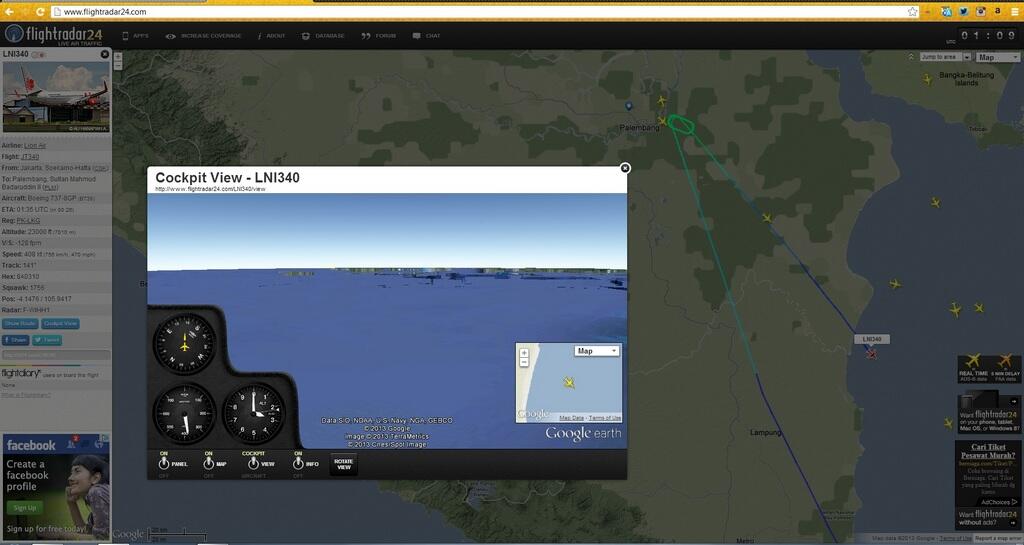Open the Database menu item
The width and height of the screenshot is (1024, 545).
(324, 36)
